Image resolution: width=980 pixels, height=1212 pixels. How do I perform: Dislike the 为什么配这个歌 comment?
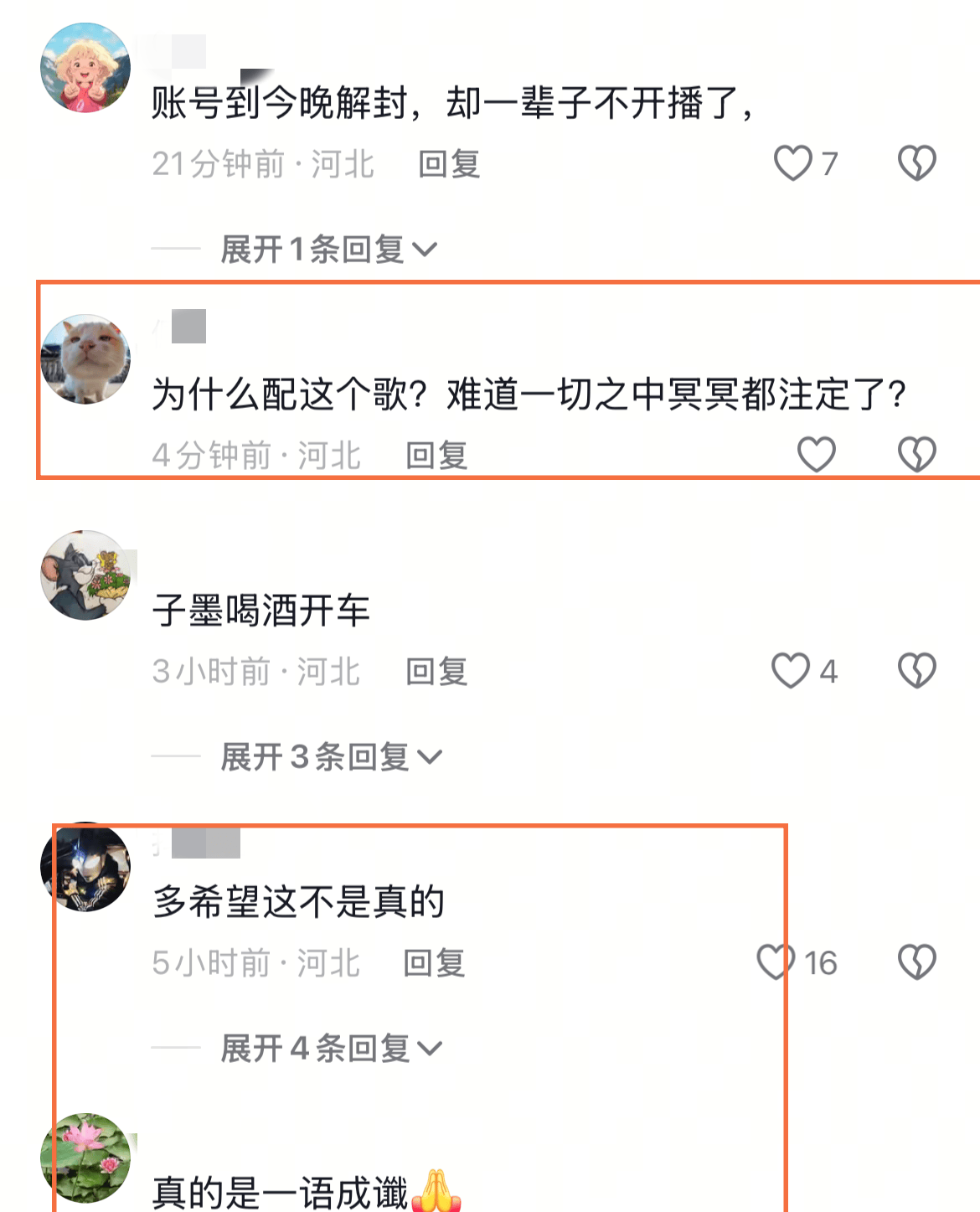[917, 454]
